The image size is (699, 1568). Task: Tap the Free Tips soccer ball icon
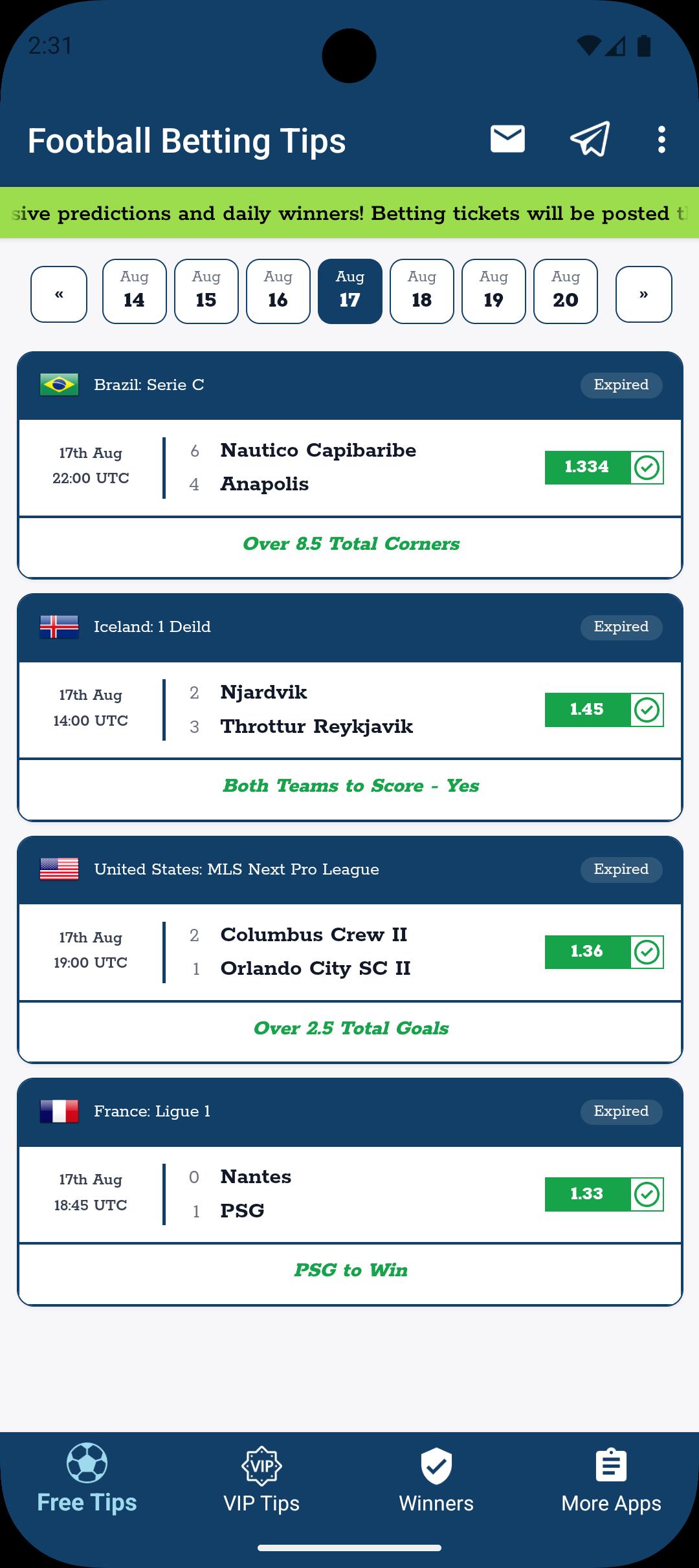87,1463
